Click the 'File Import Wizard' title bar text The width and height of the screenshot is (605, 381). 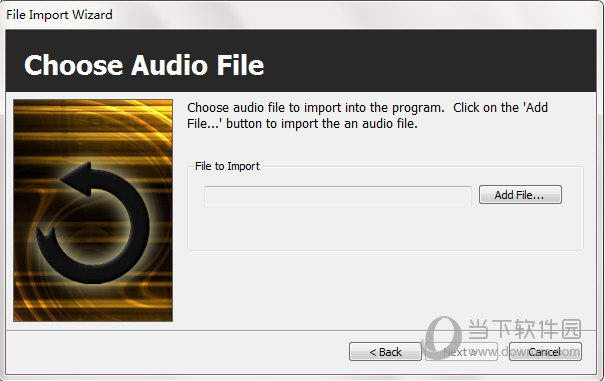pyautogui.click(x=59, y=15)
